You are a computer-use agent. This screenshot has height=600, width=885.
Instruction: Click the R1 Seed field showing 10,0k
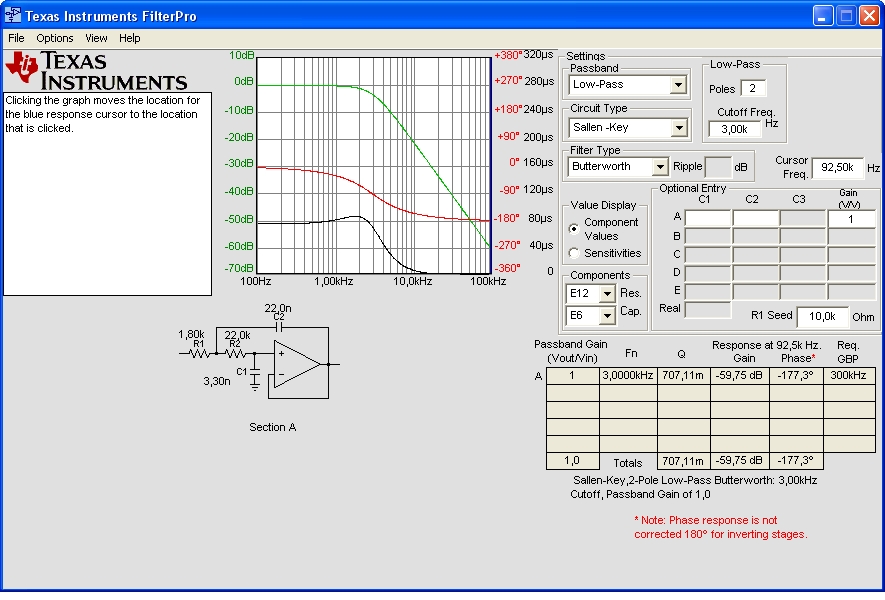[x=822, y=317]
